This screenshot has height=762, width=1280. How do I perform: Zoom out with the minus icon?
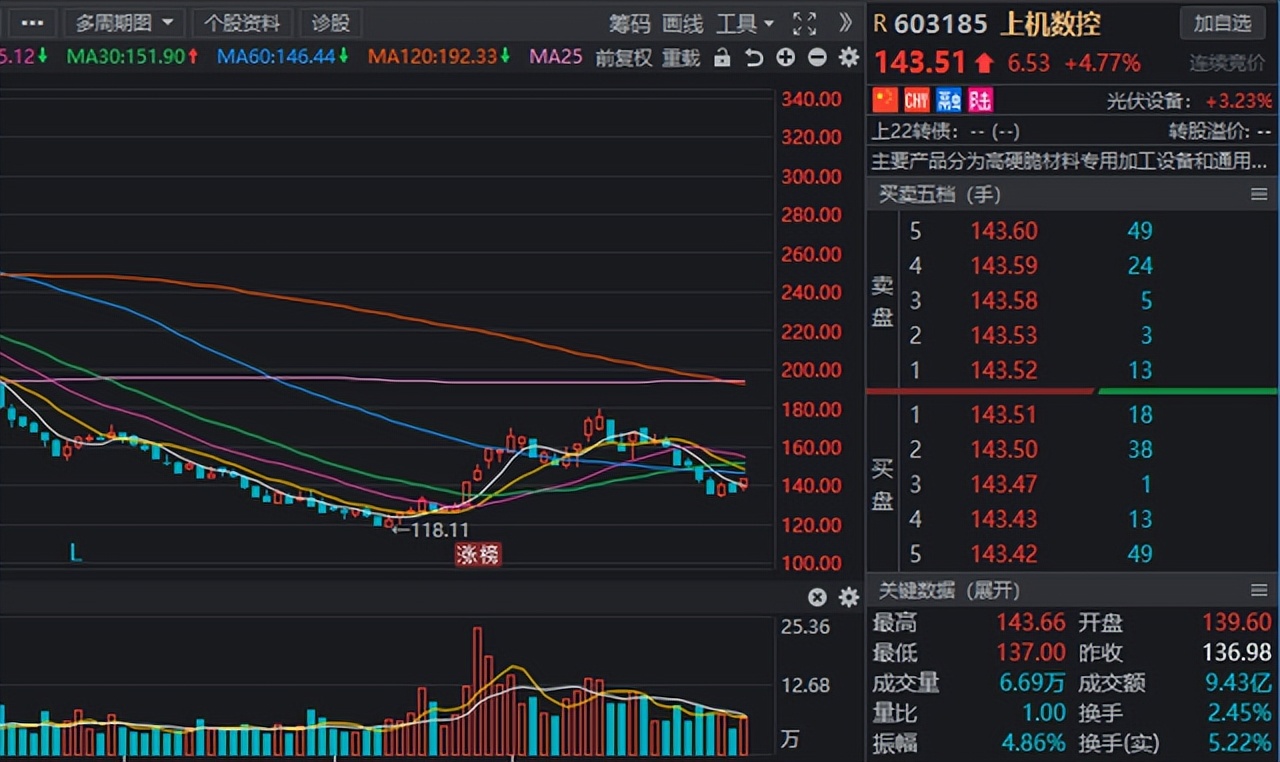click(817, 58)
